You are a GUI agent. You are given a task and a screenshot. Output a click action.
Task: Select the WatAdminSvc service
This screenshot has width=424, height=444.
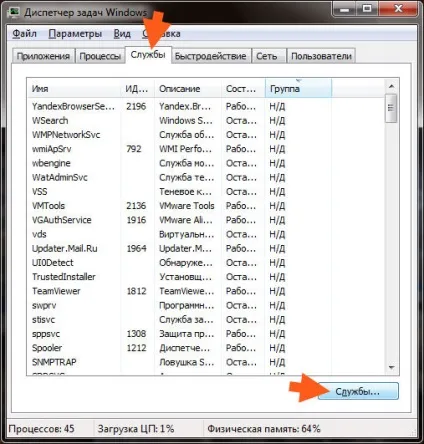click(x=206, y=177)
